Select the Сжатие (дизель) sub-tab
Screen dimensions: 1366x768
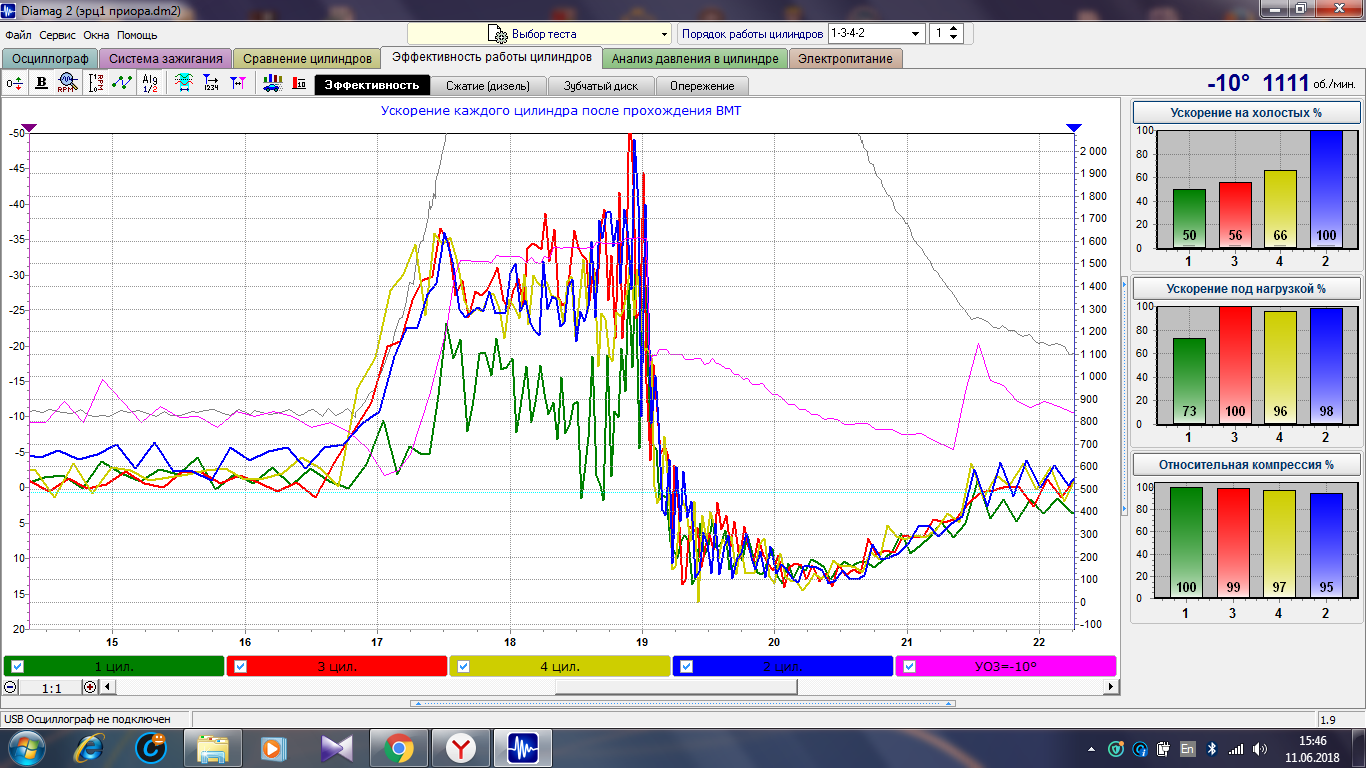(x=489, y=85)
